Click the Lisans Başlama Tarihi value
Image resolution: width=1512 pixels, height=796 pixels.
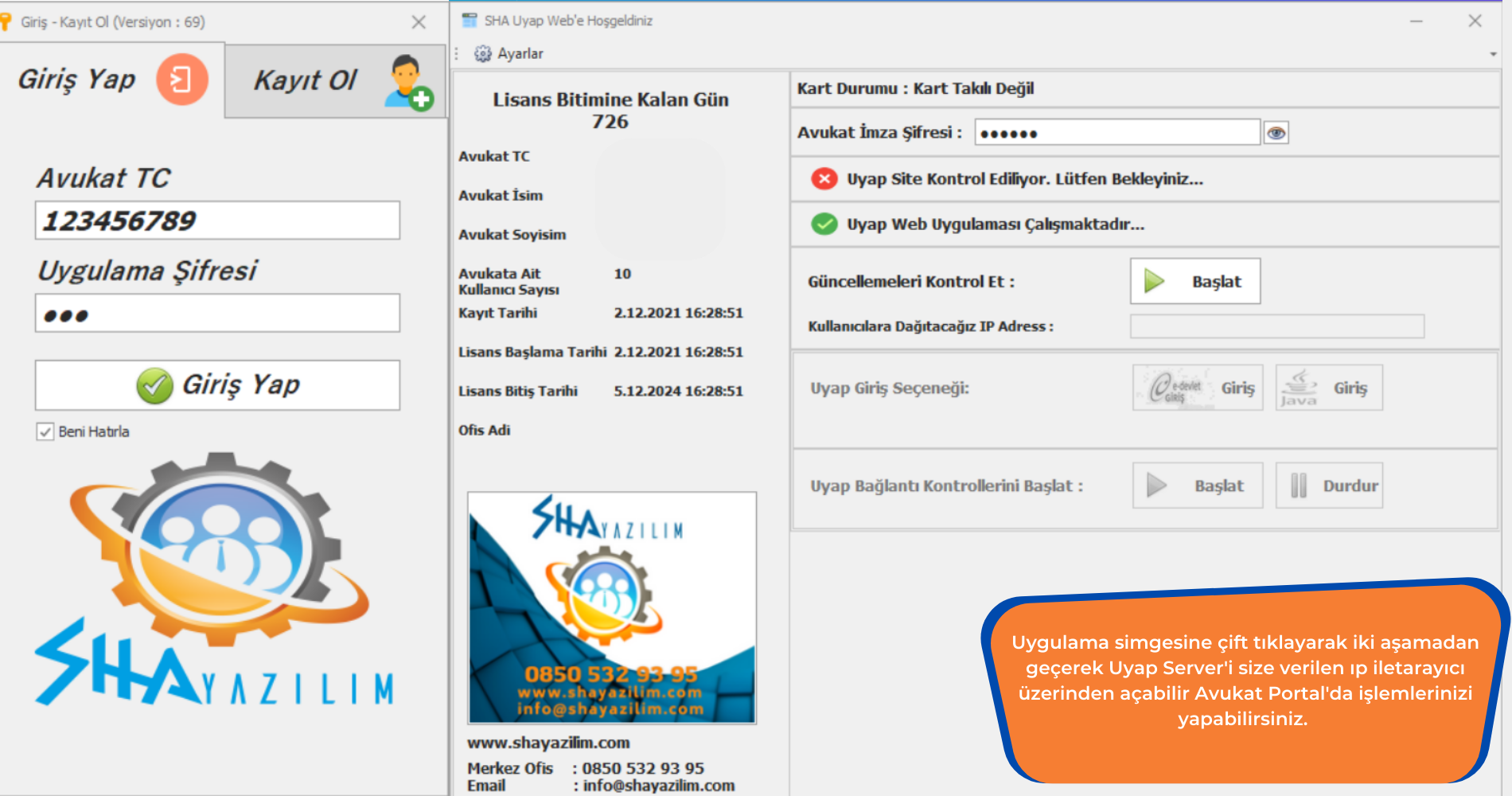tap(678, 352)
